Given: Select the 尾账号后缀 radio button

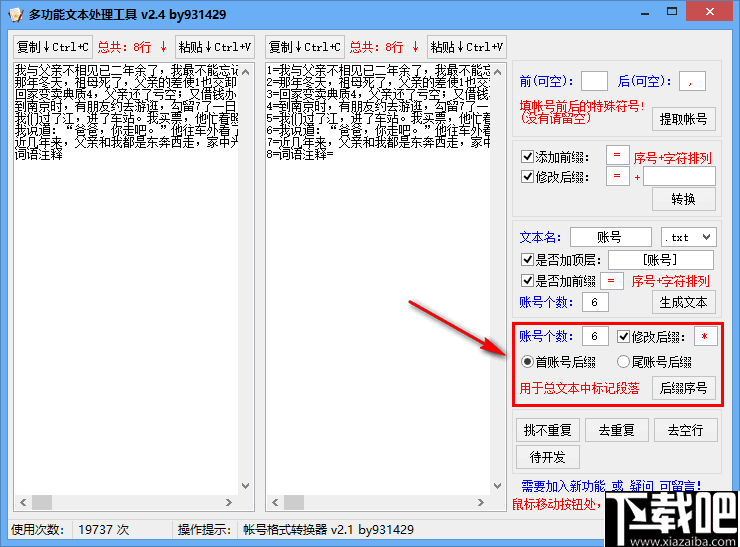Looking at the screenshot, I should coord(623,362).
